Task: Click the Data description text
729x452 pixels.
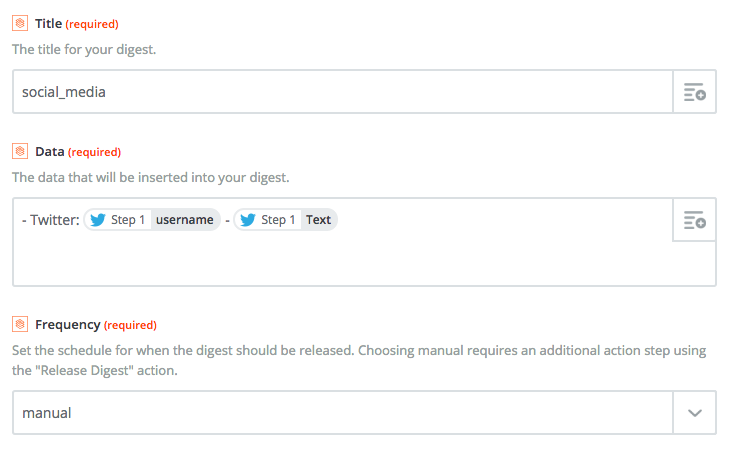Action: [x=151, y=177]
